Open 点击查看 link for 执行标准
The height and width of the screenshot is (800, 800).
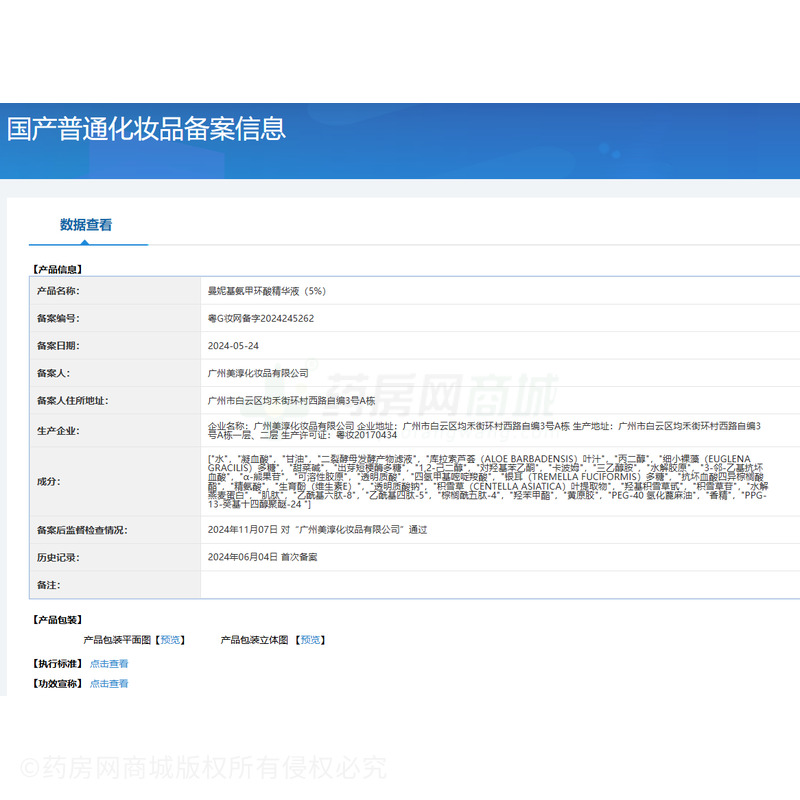tap(109, 664)
